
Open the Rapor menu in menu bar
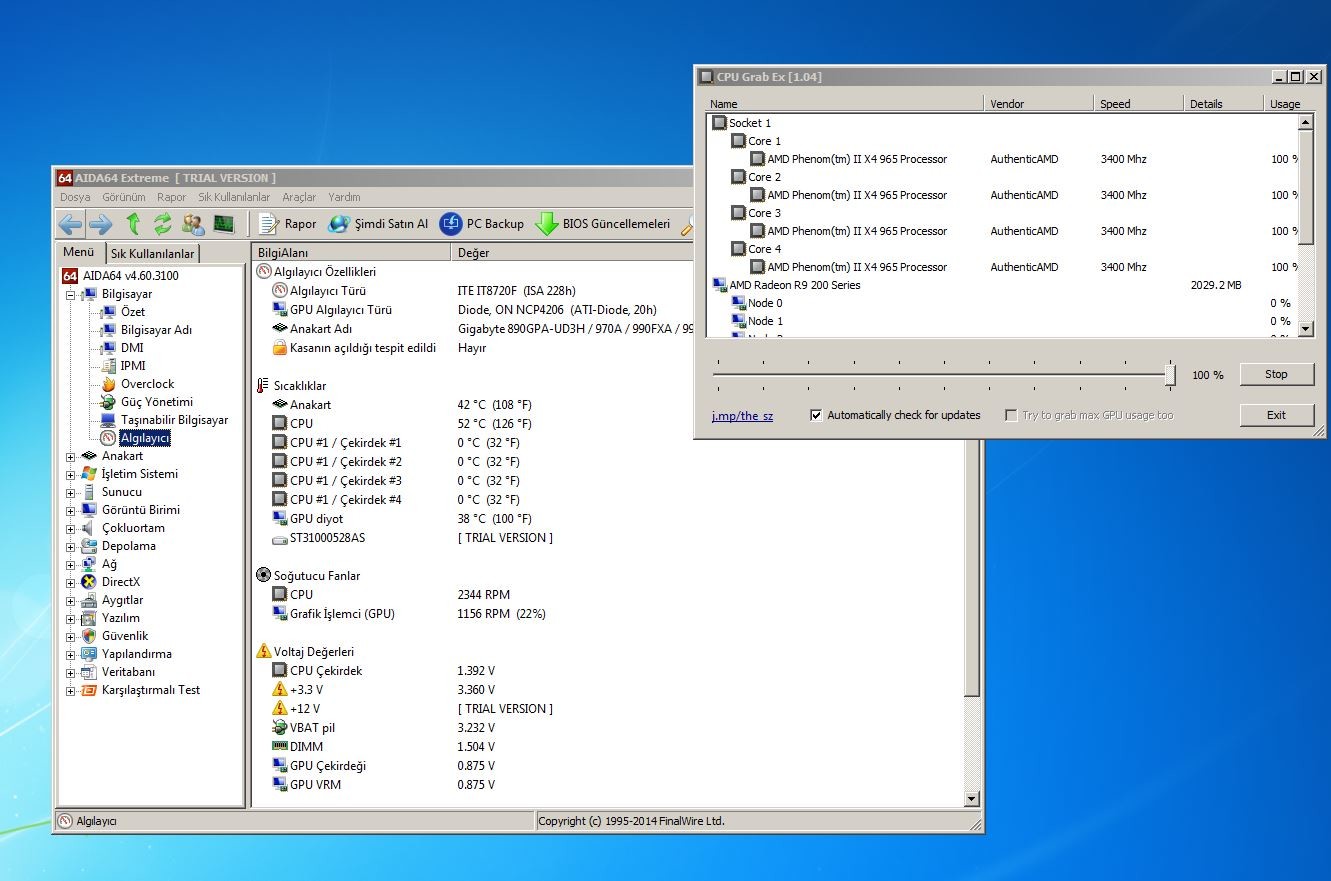[172, 197]
